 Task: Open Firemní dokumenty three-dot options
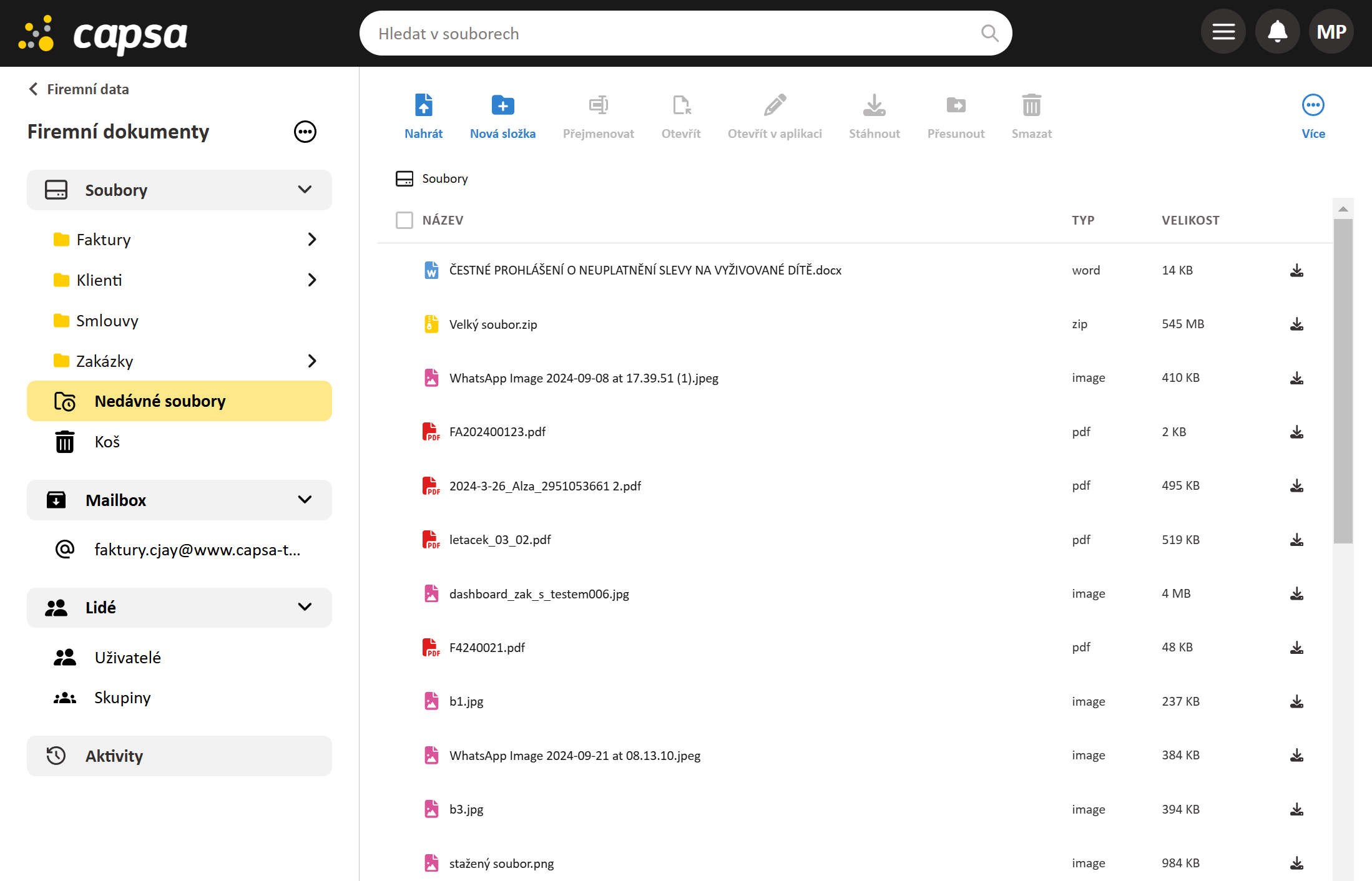click(305, 132)
